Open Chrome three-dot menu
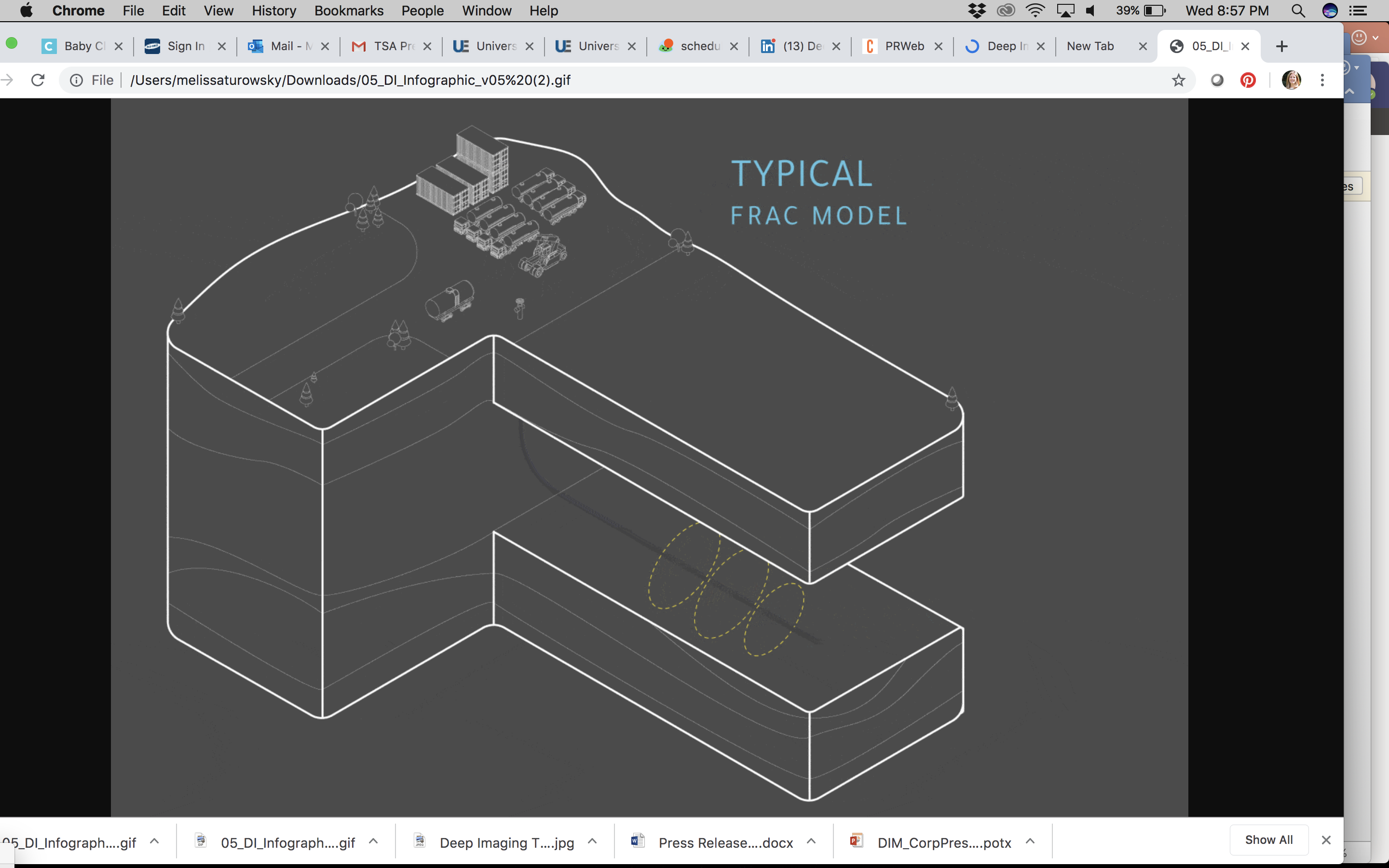Image resolution: width=1389 pixels, height=868 pixels. pyautogui.click(x=1322, y=81)
